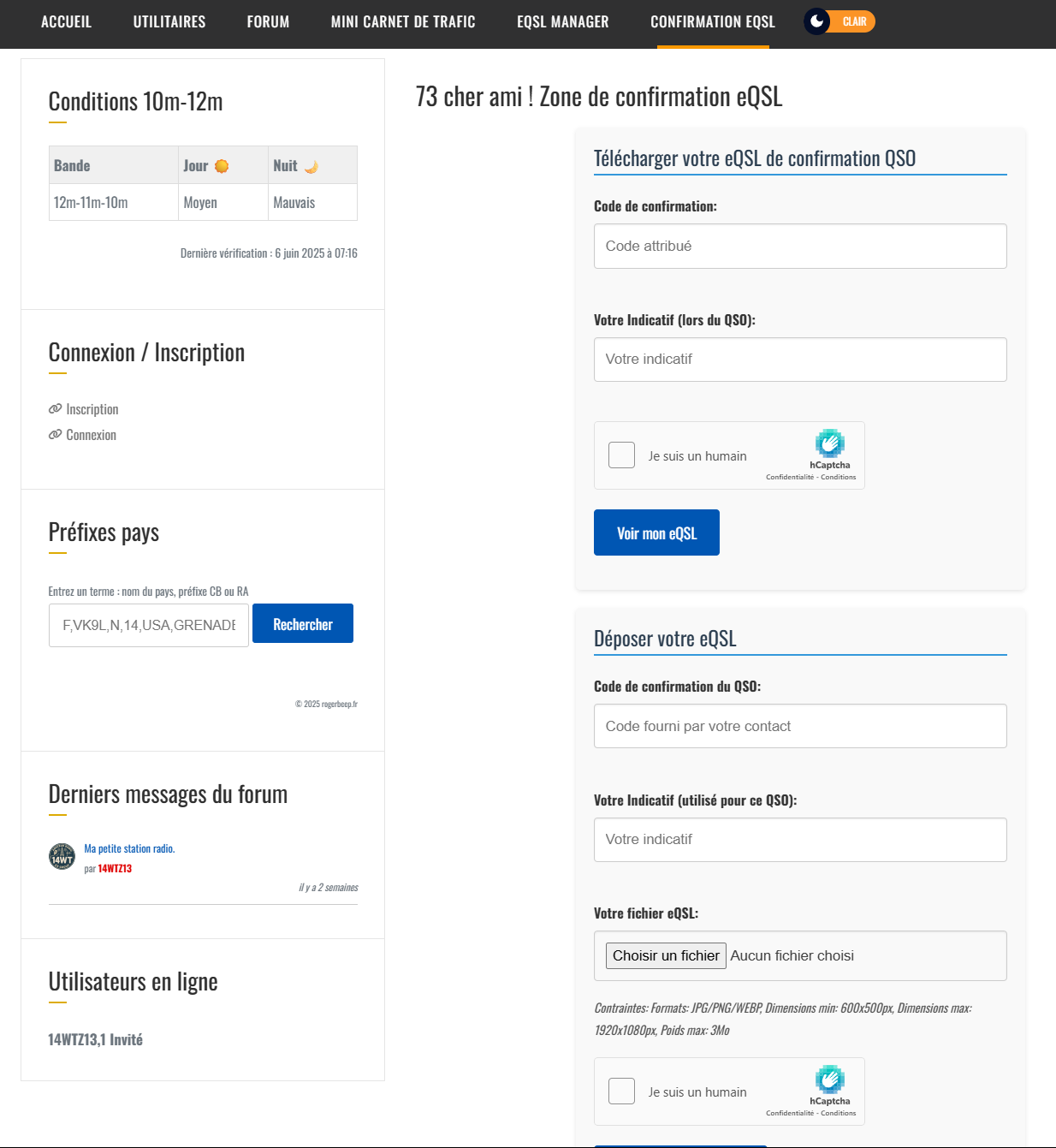Click the hCaptcha logo in download form

point(829,443)
